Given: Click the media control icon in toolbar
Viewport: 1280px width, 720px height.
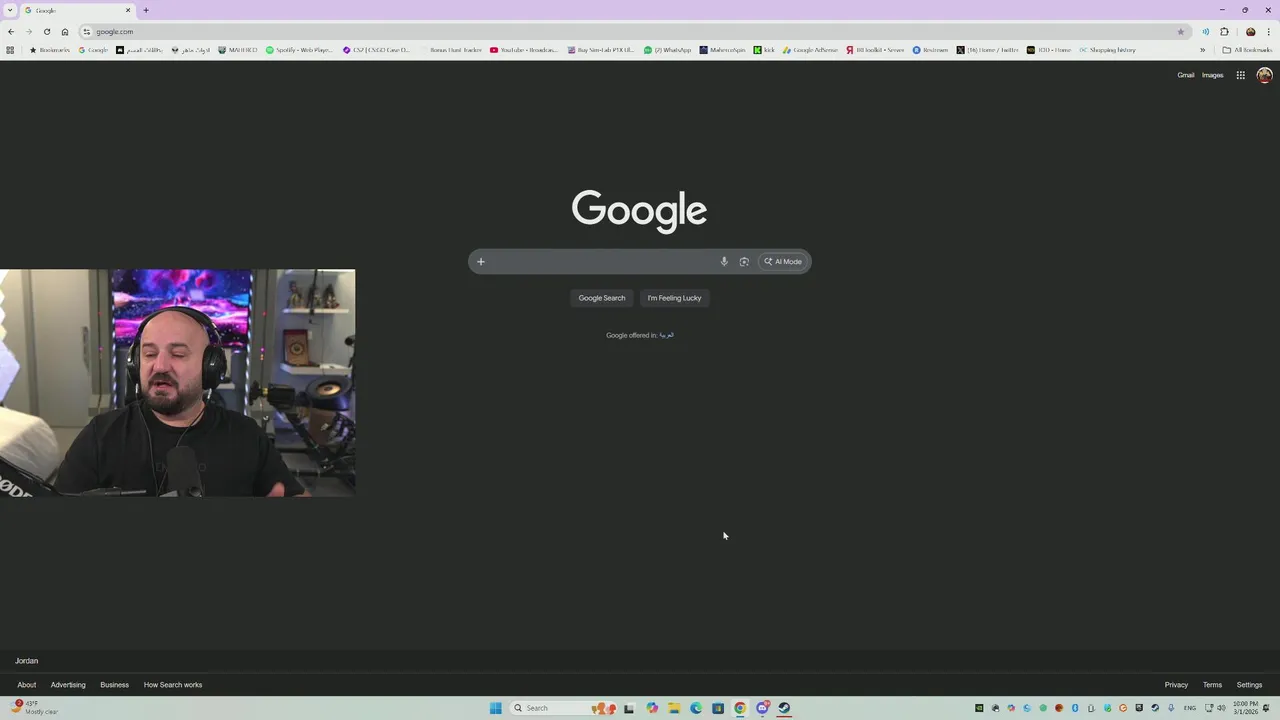Looking at the screenshot, I should coord(1205,31).
